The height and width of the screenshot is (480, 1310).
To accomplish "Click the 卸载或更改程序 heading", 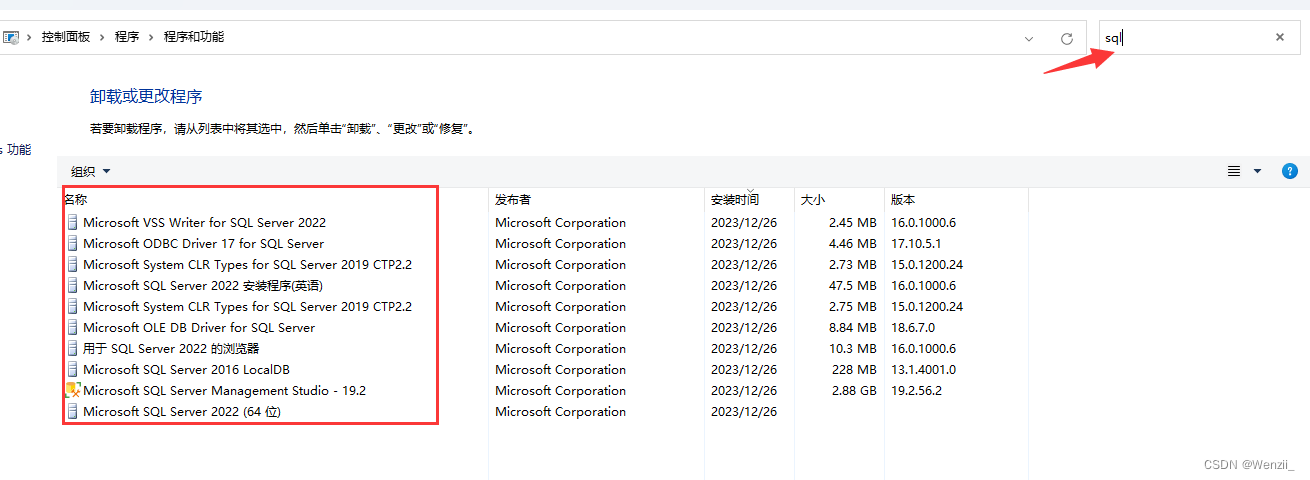I will pyautogui.click(x=146, y=96).
